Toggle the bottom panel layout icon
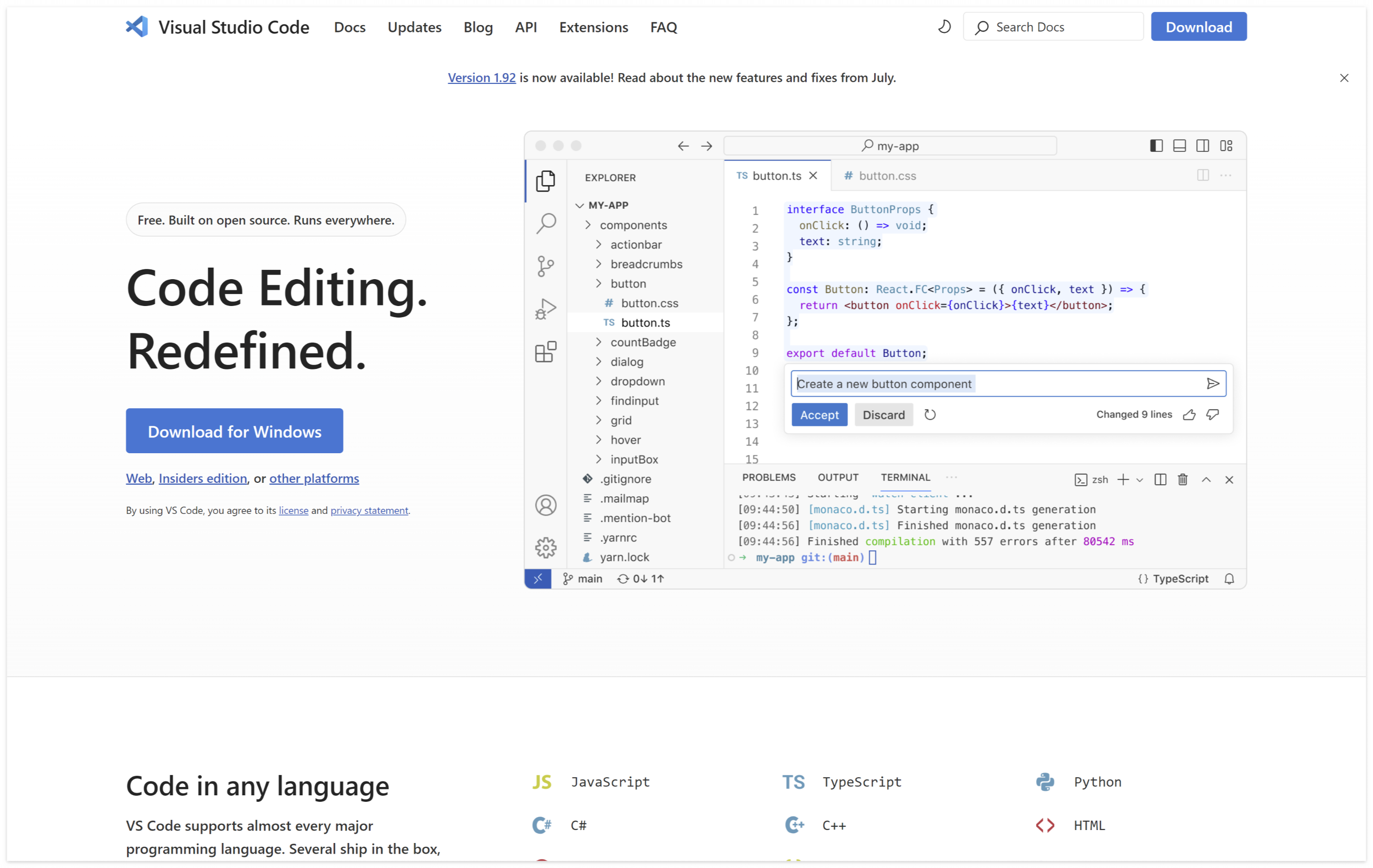 1179,146
